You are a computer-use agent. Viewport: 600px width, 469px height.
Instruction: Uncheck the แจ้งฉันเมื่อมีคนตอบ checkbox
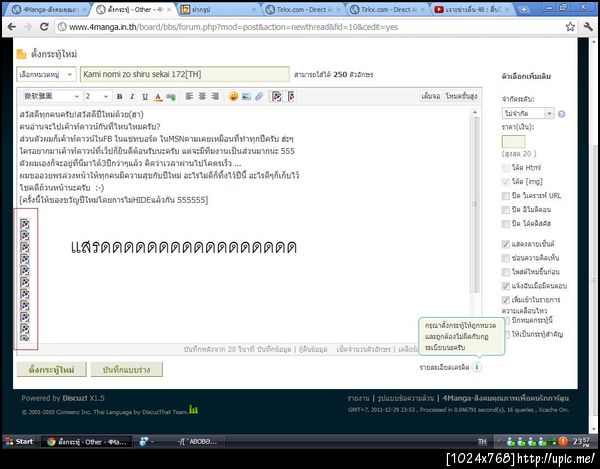(x=506, y=286)
